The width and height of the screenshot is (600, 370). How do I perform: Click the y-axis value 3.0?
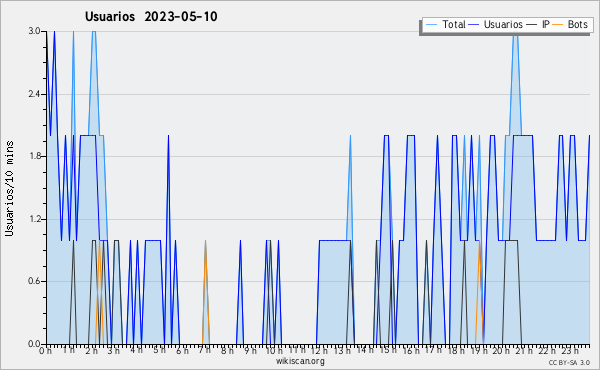tap(34, 31)
